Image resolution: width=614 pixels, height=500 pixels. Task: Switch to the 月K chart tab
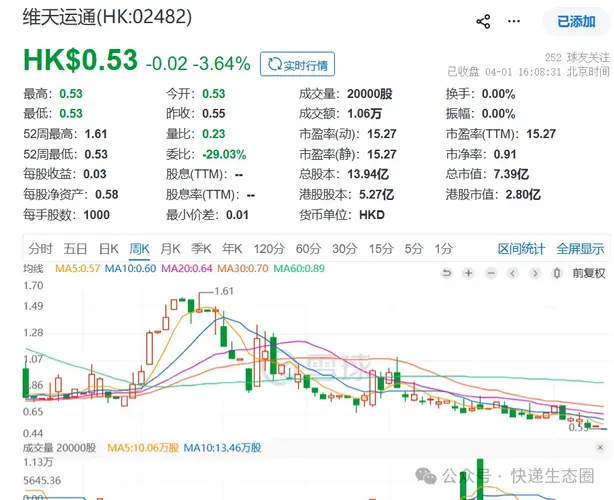(x=170, y=249)
